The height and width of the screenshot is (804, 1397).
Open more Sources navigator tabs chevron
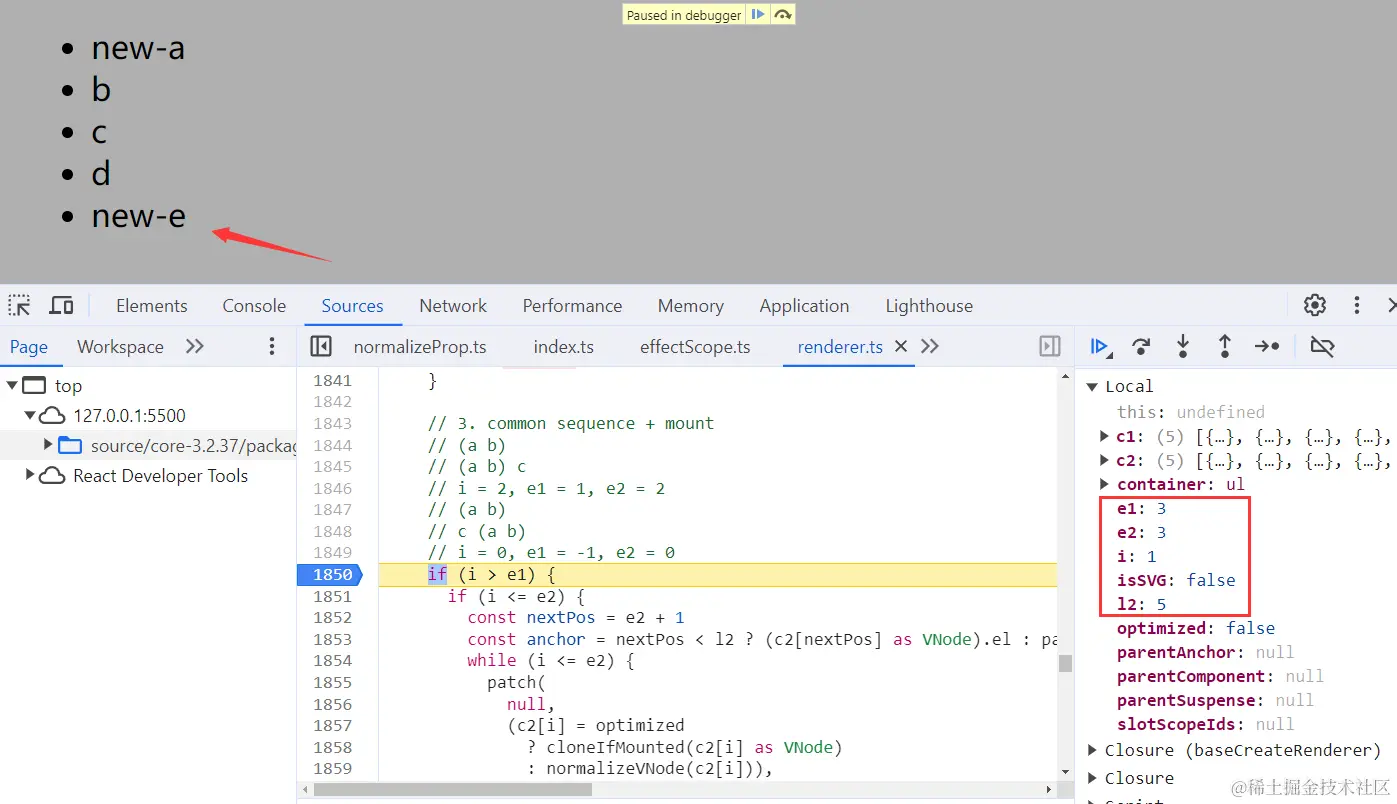[195, 346]
